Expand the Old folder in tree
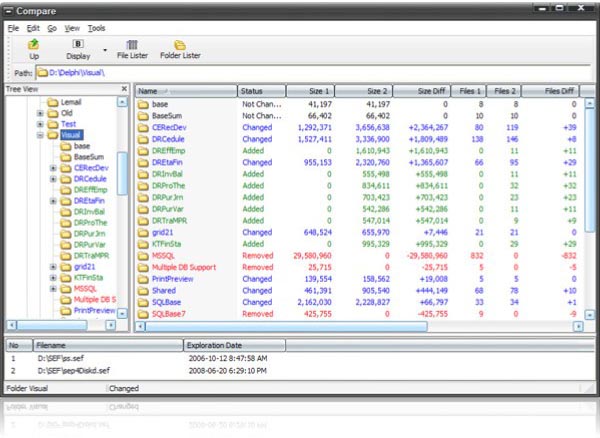 [40, 112]
